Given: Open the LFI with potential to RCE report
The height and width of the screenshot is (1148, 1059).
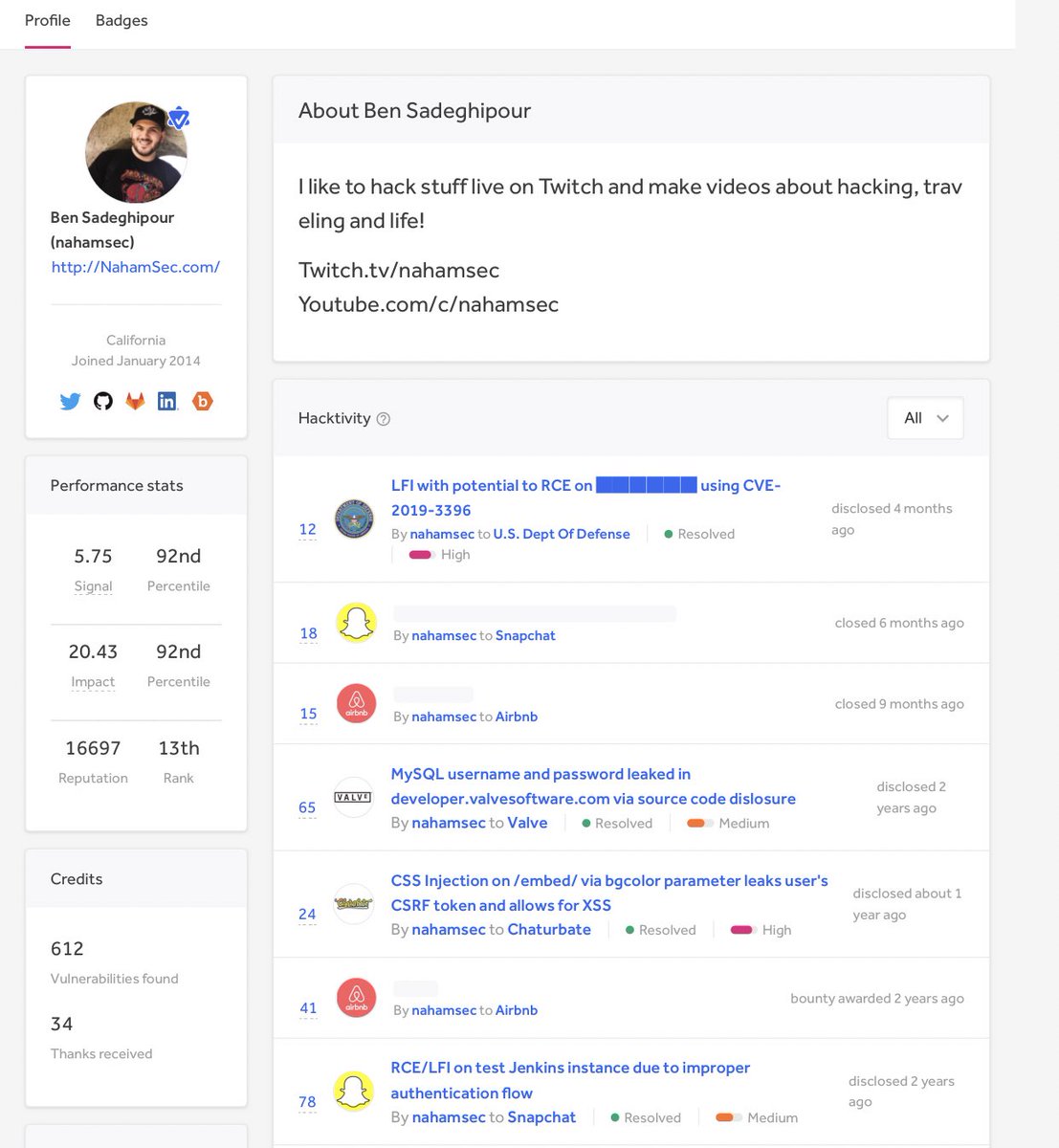Looking at the screenshot, I should [x=585, y=497].
